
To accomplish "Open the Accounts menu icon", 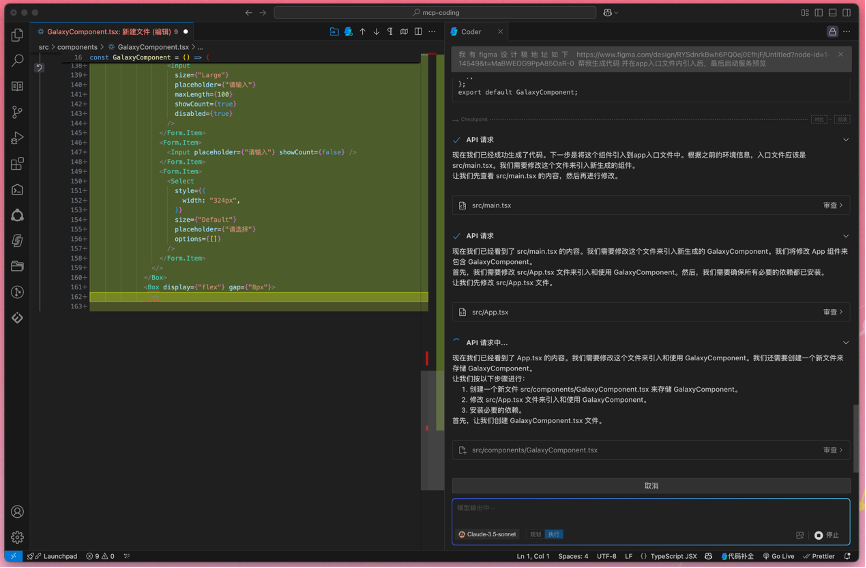I will (17, 512).
